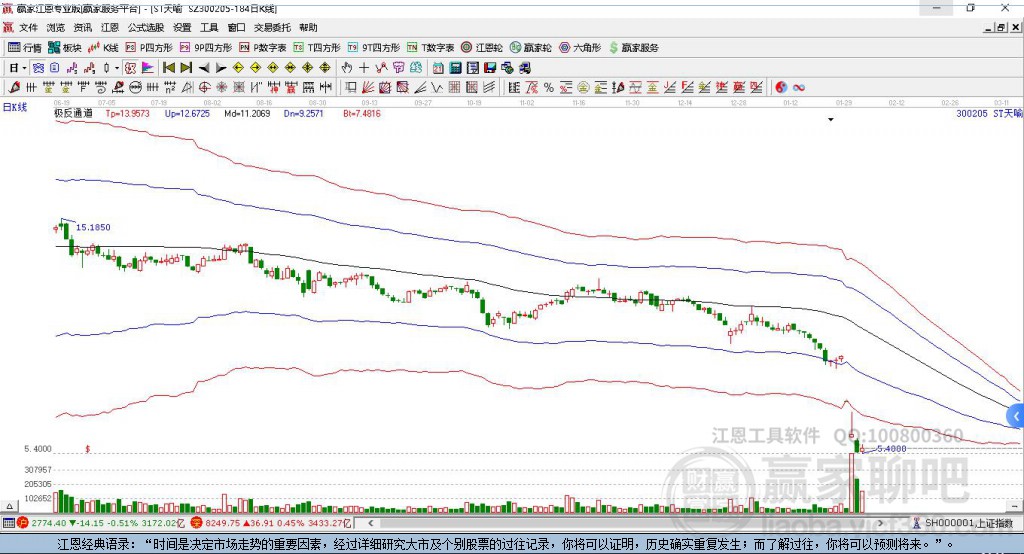Select the spiral drawing tool

tap(101, 87)
